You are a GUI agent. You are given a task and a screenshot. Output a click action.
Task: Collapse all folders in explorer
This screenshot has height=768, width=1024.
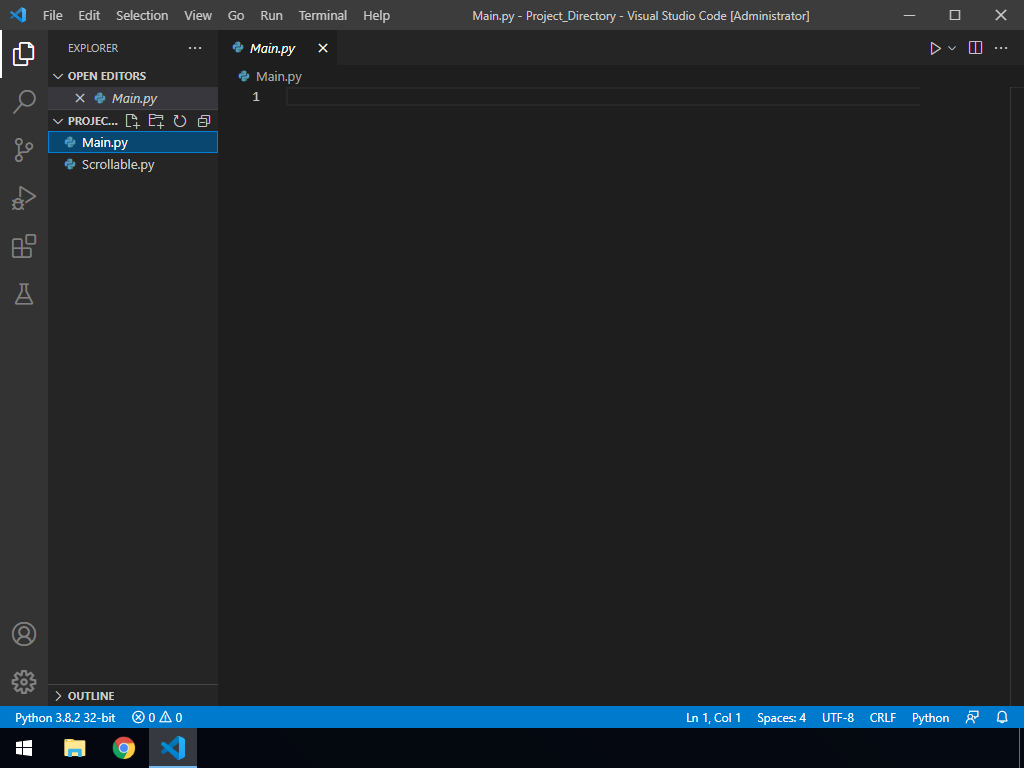(x=204, y=121)
